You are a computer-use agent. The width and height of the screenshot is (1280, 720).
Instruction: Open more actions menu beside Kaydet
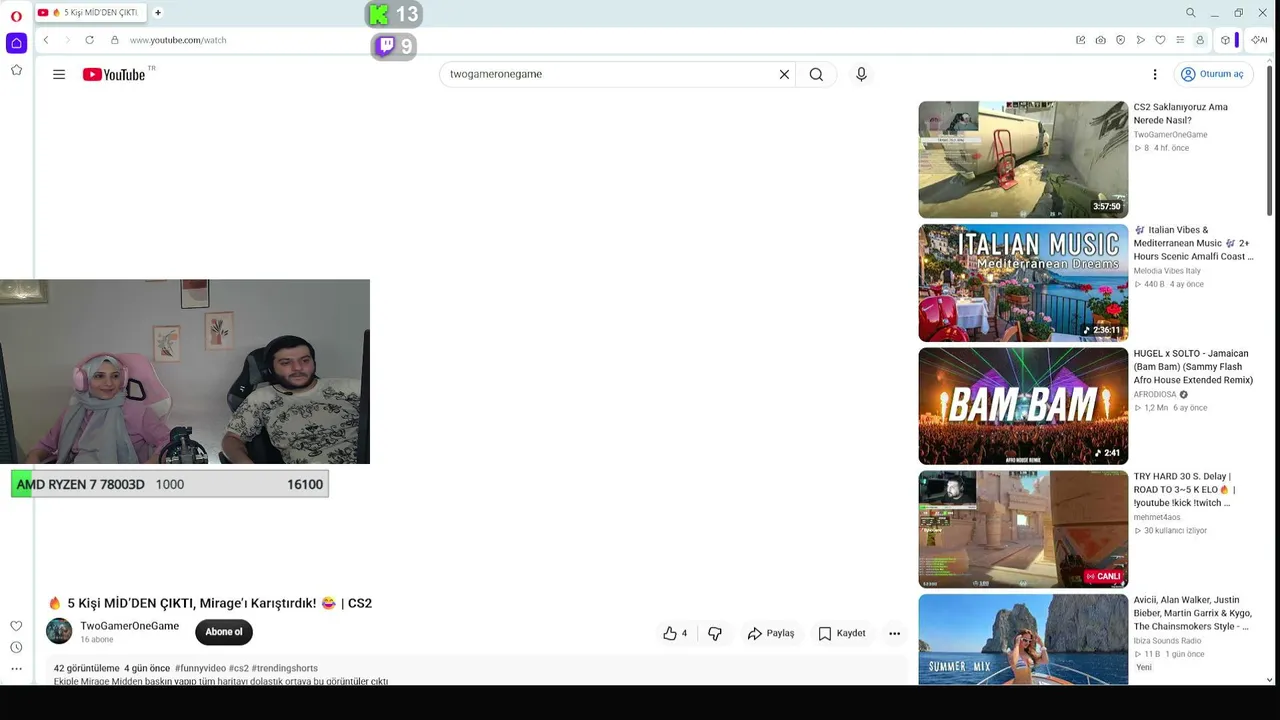coord(895,633)
